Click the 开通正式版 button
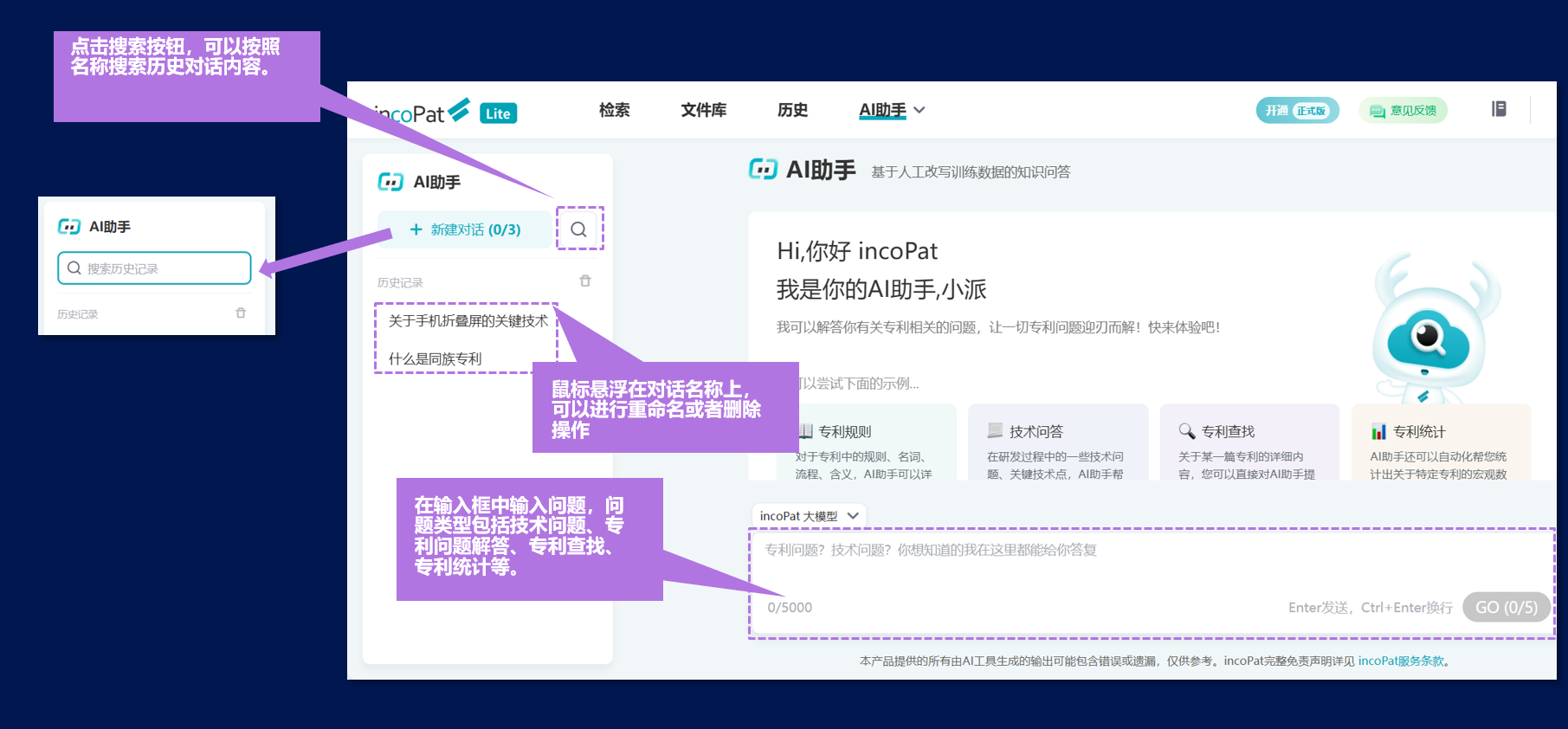Image resolution: width=1568 pixels, height=729 pixels. [x=1297, y=110]
